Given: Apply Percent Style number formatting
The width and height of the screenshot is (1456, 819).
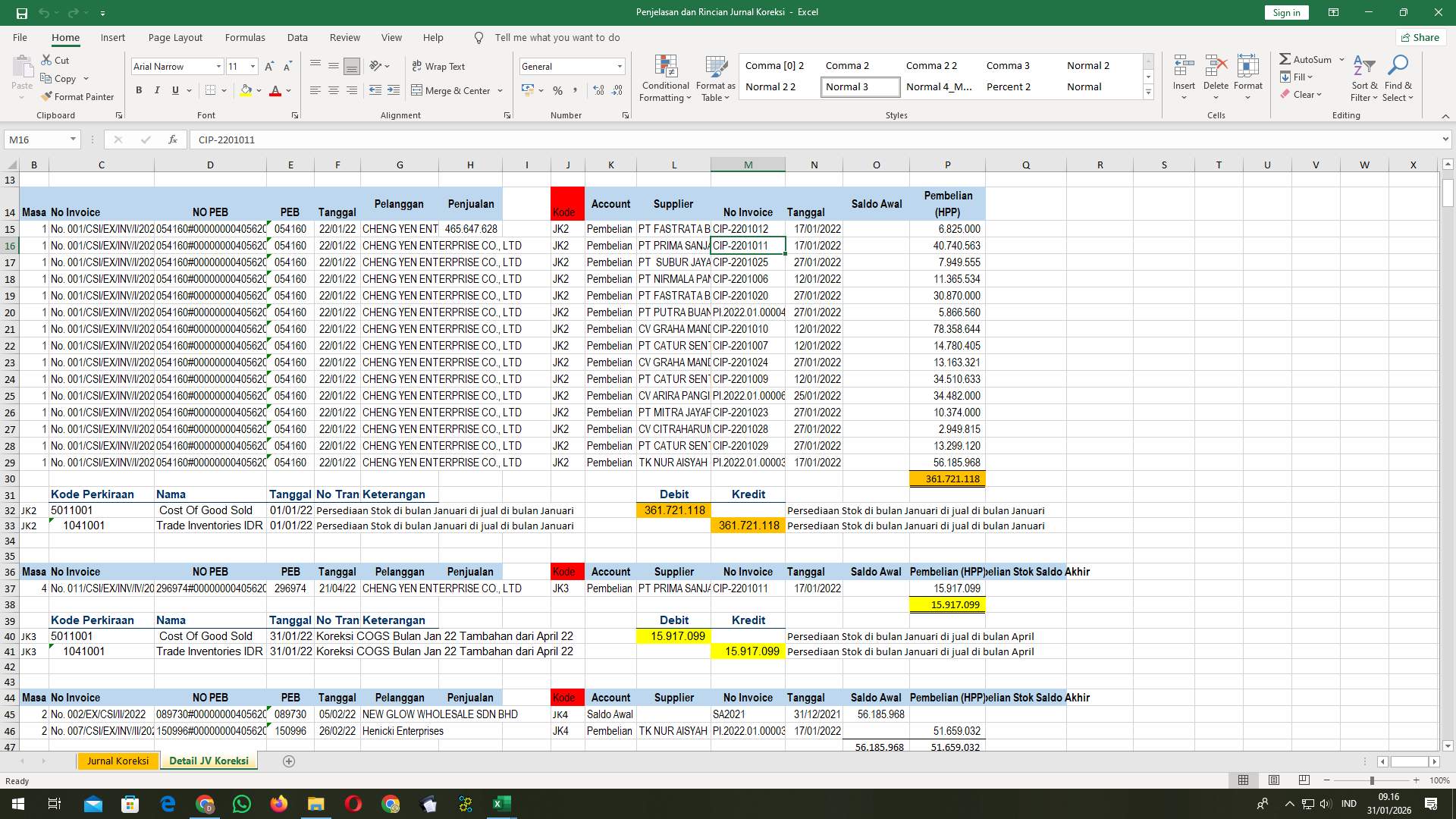Looking at the screenshot, I should (557, 90).
